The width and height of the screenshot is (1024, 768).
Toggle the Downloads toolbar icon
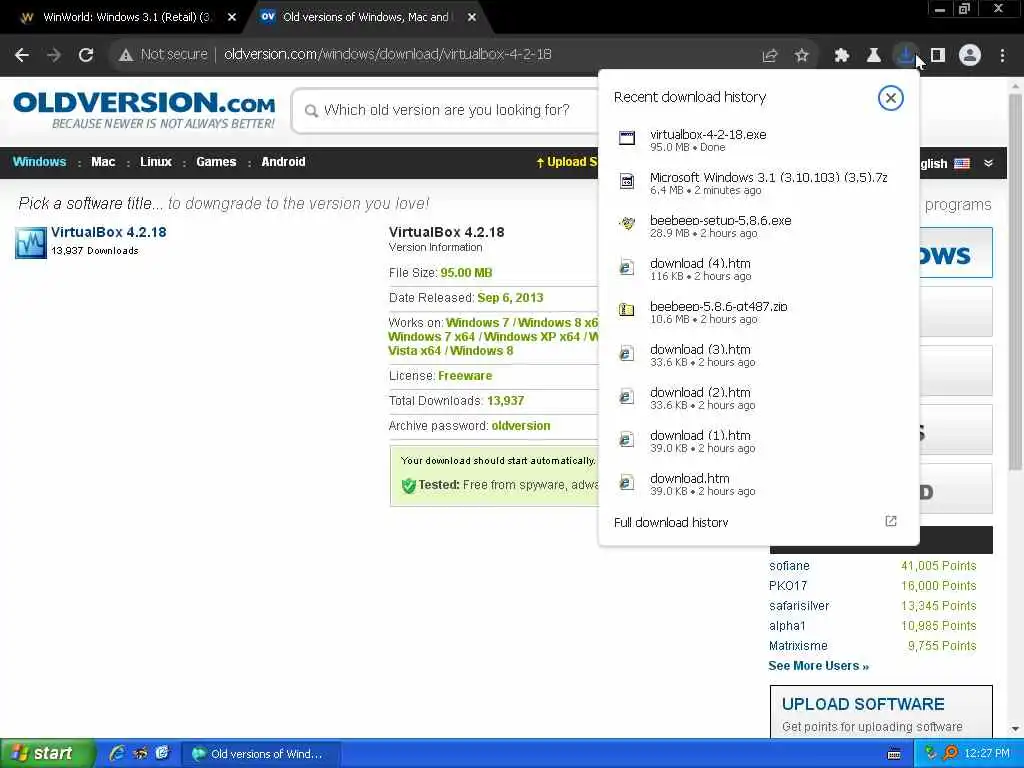[x=906, y=56]
